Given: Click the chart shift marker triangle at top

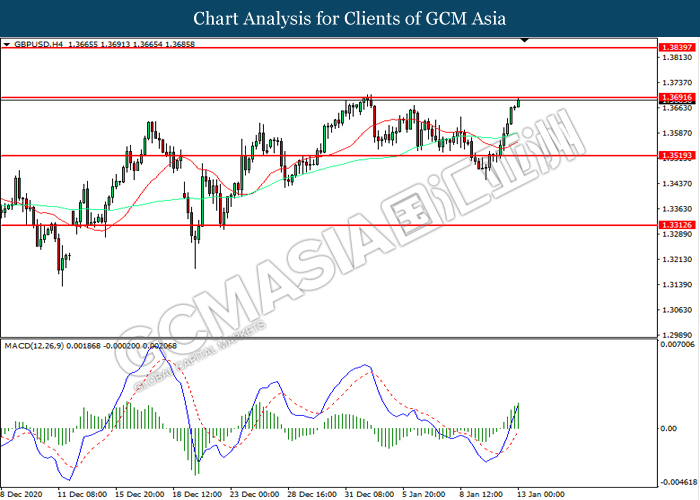Looking at the screenshot, I should click(525, 41).
